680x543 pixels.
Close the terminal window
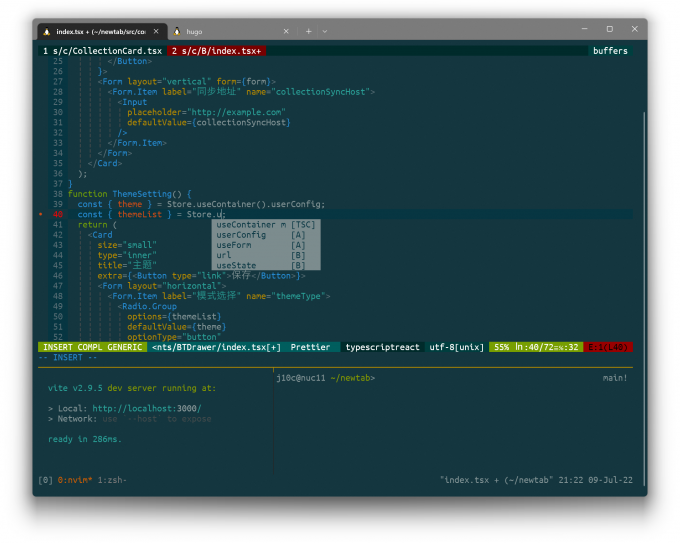(634, 29)
